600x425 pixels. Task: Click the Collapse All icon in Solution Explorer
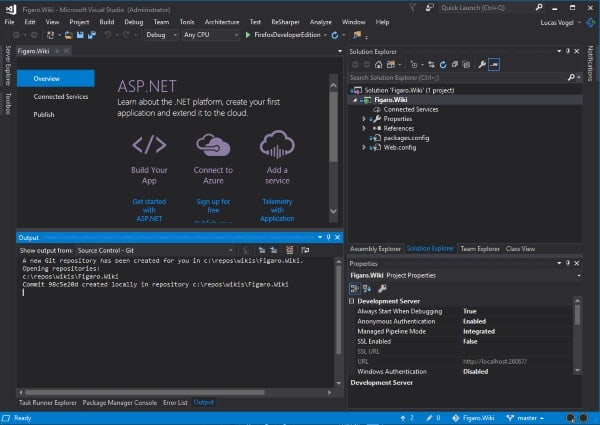pos(455,64)
